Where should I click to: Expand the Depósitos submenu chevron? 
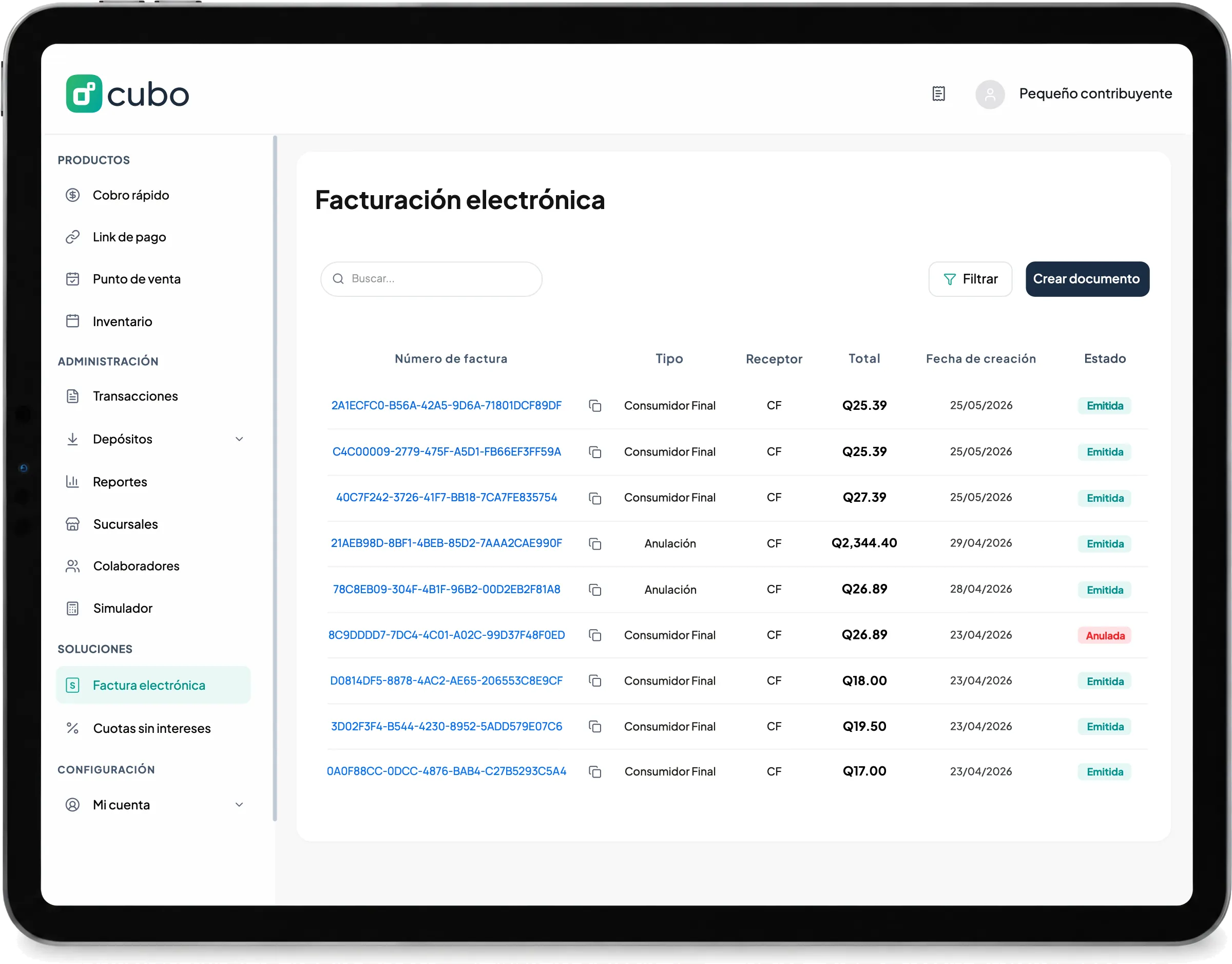(239, 439)
